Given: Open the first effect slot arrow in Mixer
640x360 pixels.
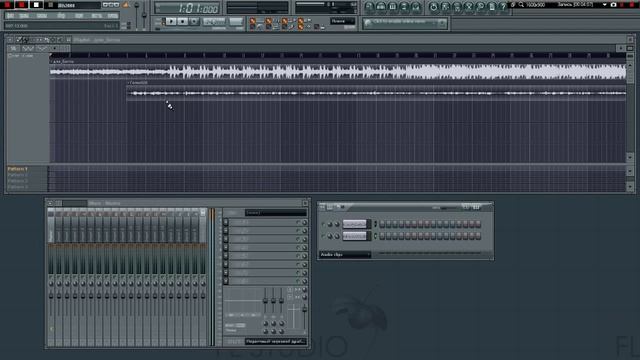Looking at the screenshot, I should pos(226,222).
